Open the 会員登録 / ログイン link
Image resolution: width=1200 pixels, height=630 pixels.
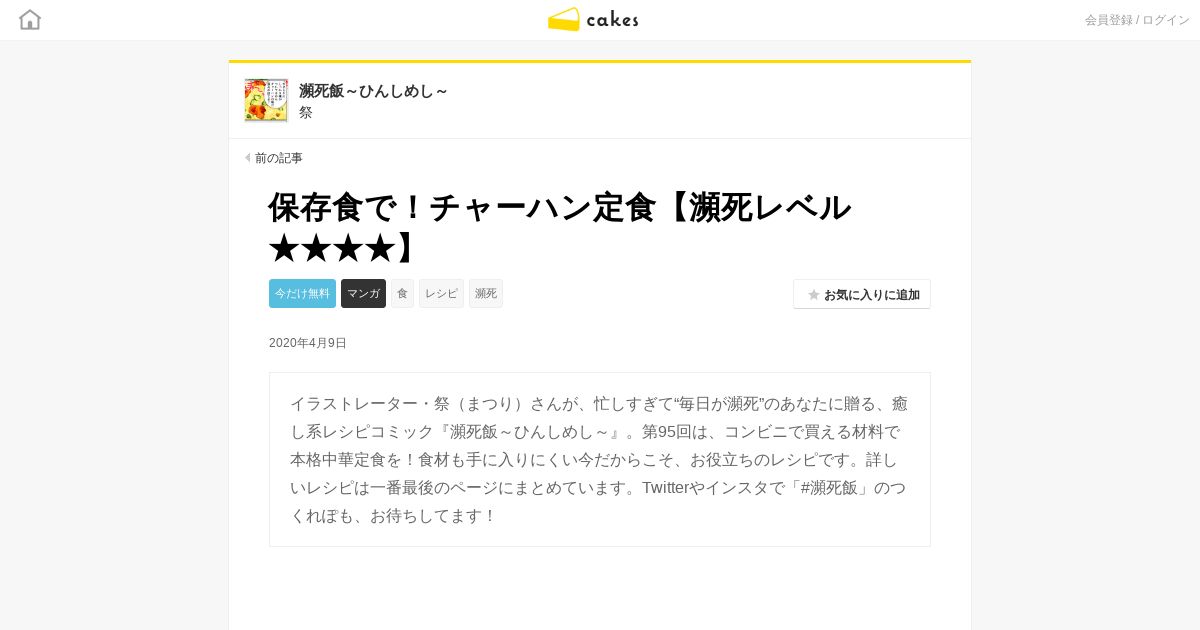[x=1137, y=20]
